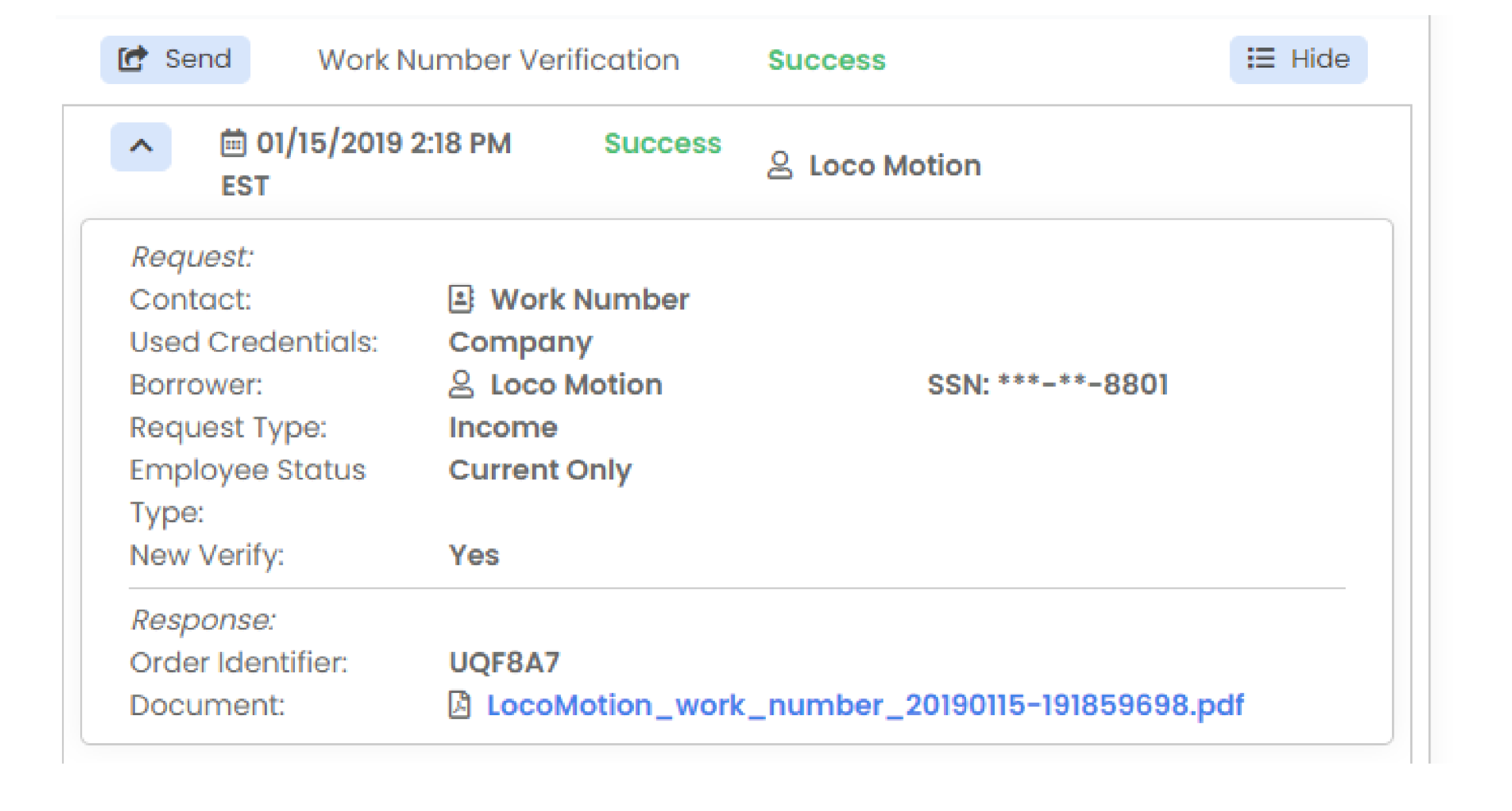Select the Success label beside the timestamp

pyautogui.click(x=662, y=144)
